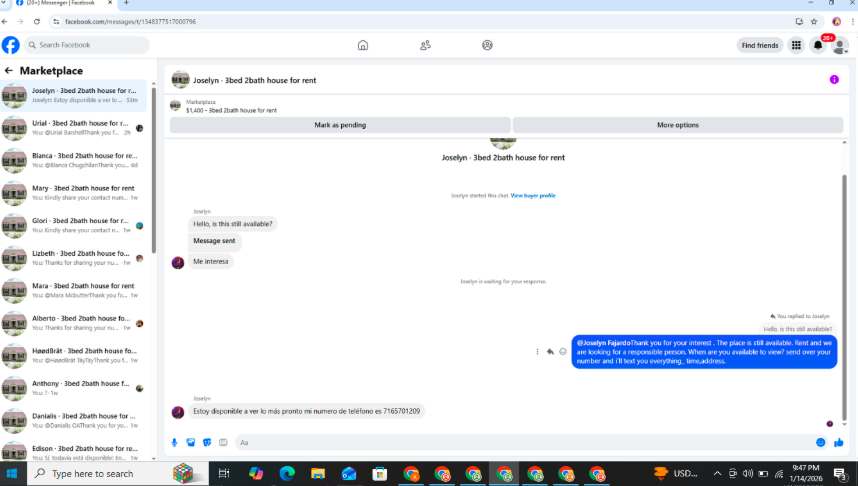This screenshot has height=486, width=858.
Task: Open the volume control in system tray
Action: pos(748,473)
